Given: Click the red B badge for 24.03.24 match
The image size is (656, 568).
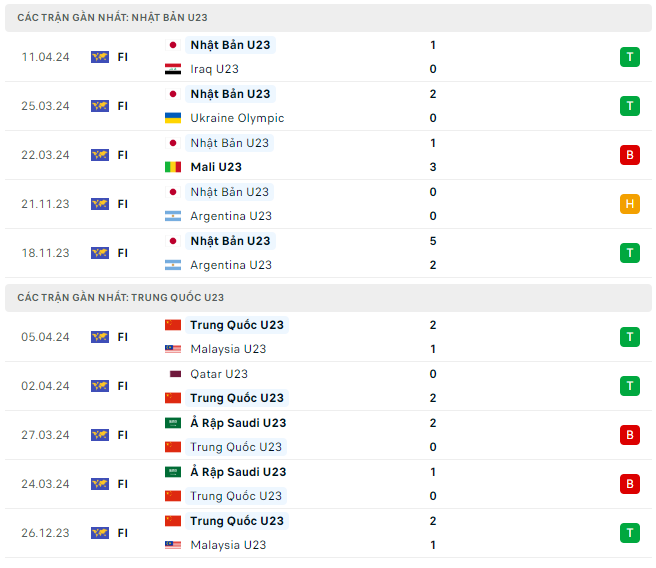Looking at the screenshot, I should point(629,484).
